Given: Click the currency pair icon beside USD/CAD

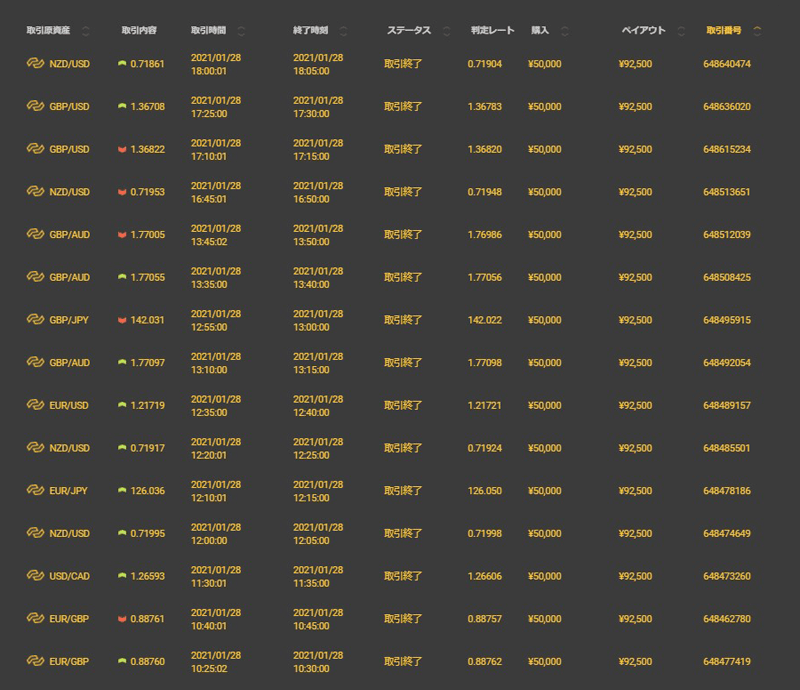Looking at the screenshot, I should point(36,576).
